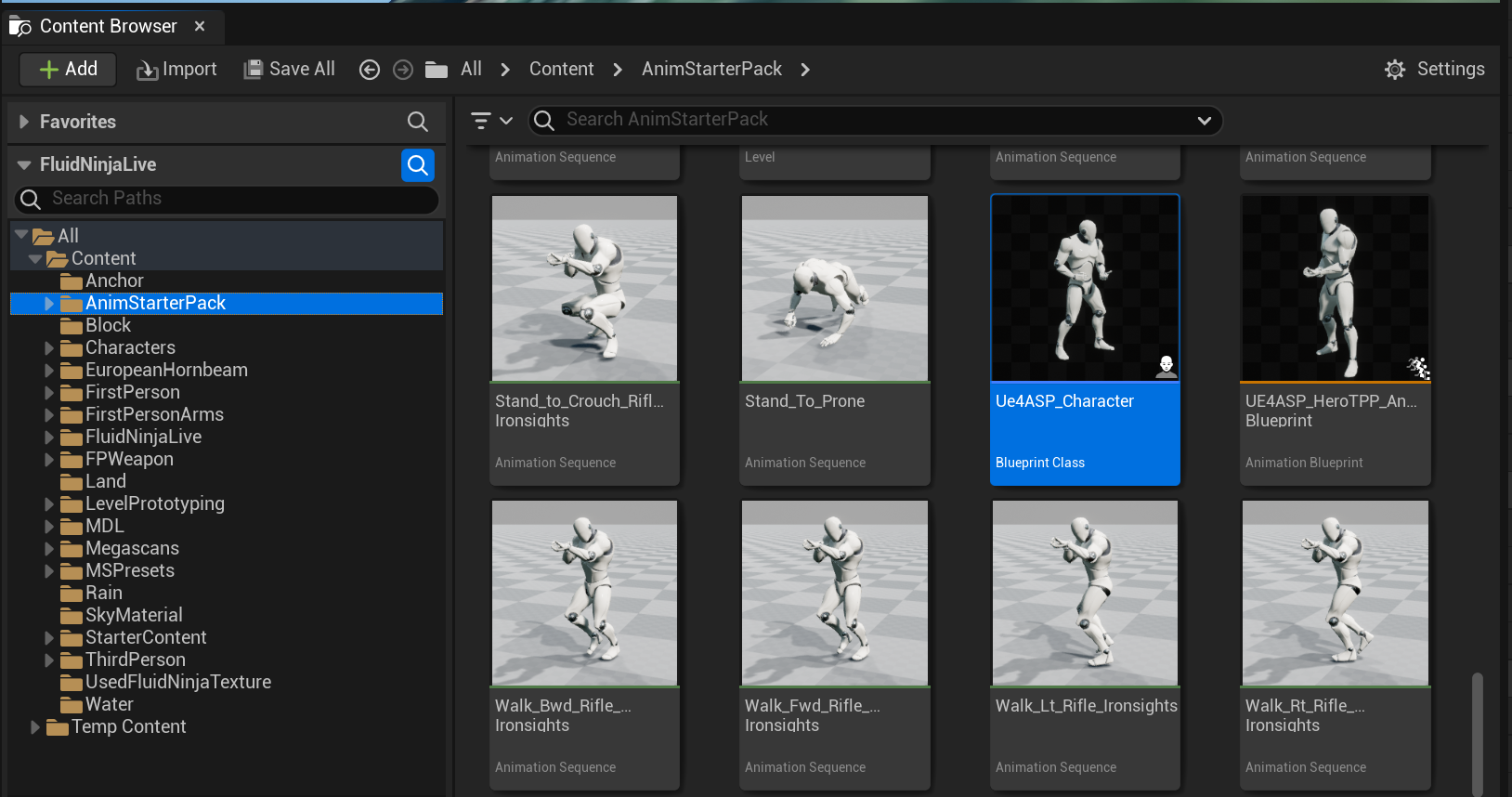
Task: Click breadcrumb folder icon before All
Action: coord(437,70)
